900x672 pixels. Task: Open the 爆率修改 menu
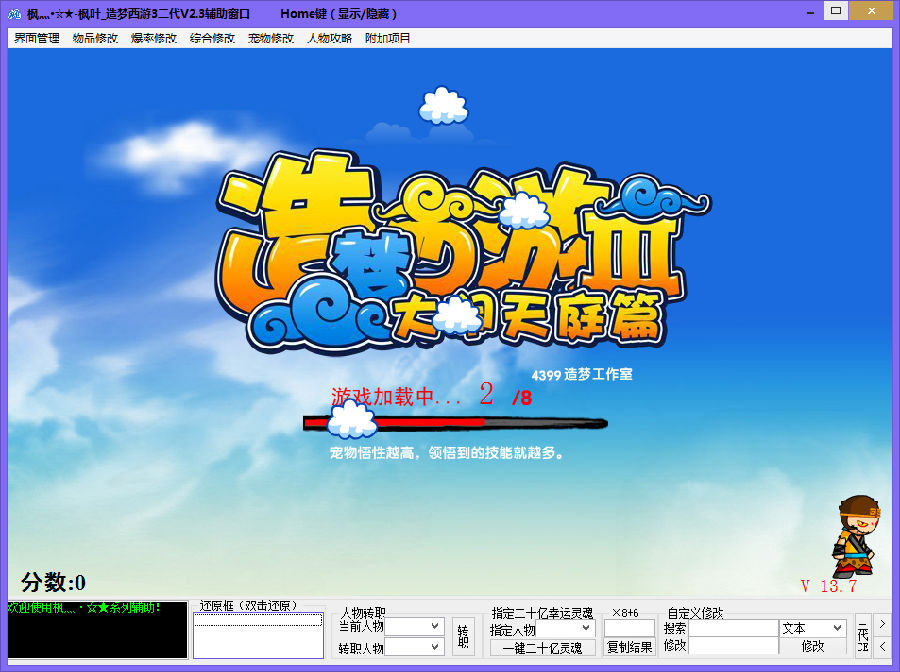point(153,38)
